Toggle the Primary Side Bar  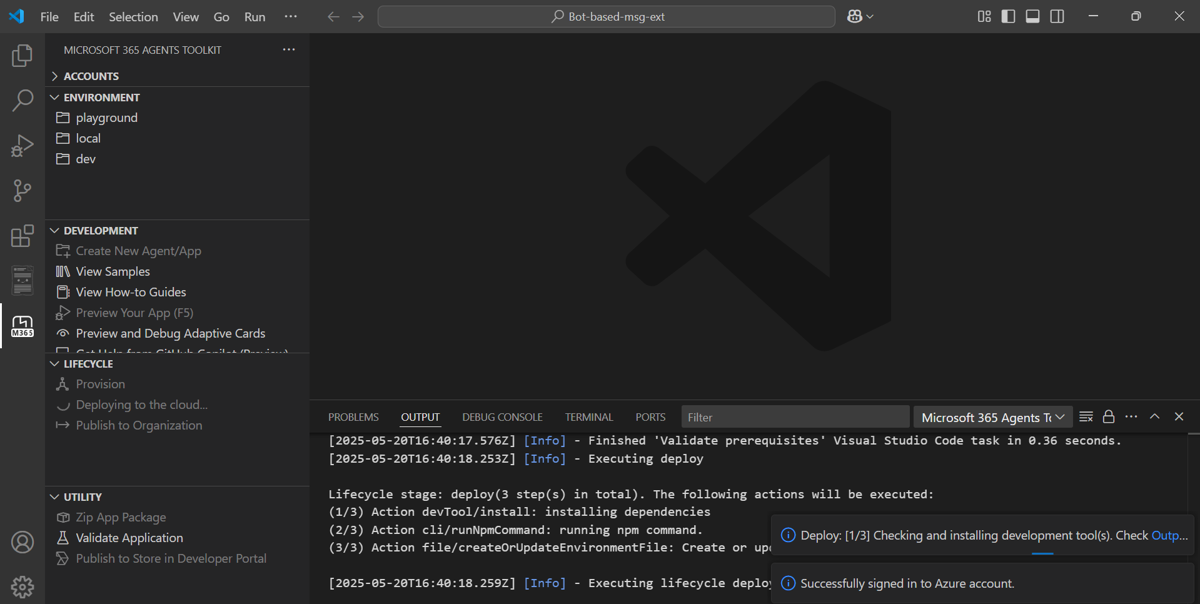click(x=1008, y=17)
